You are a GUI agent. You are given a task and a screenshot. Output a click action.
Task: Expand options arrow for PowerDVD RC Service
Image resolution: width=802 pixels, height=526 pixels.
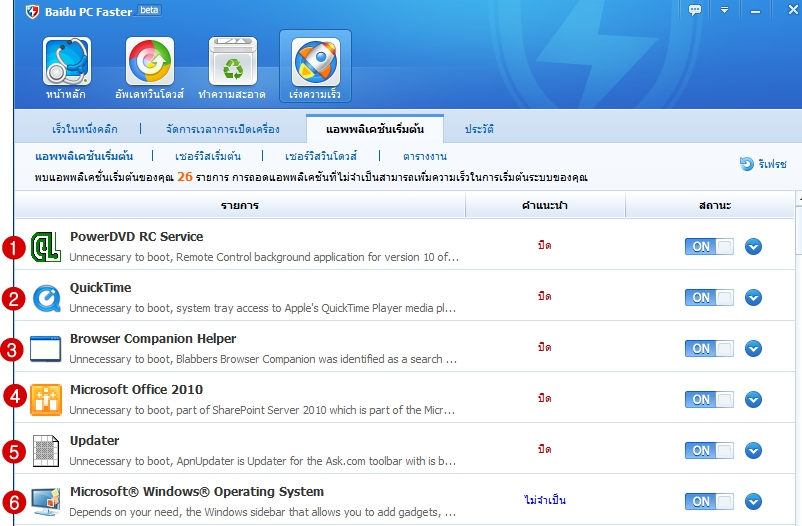coord(753,247)
